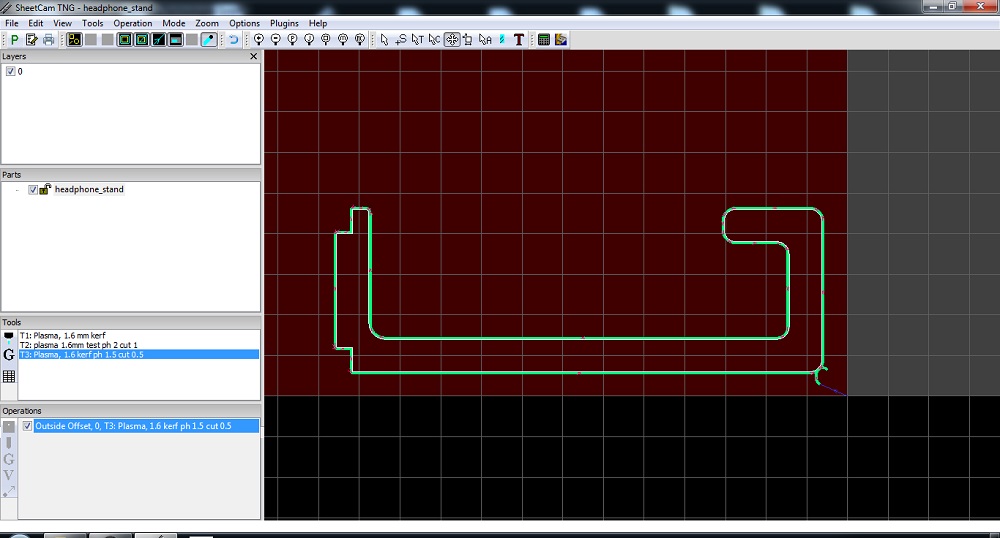Click the blue Undo arrow
1000x538 pixels.
tap(233, 40)
